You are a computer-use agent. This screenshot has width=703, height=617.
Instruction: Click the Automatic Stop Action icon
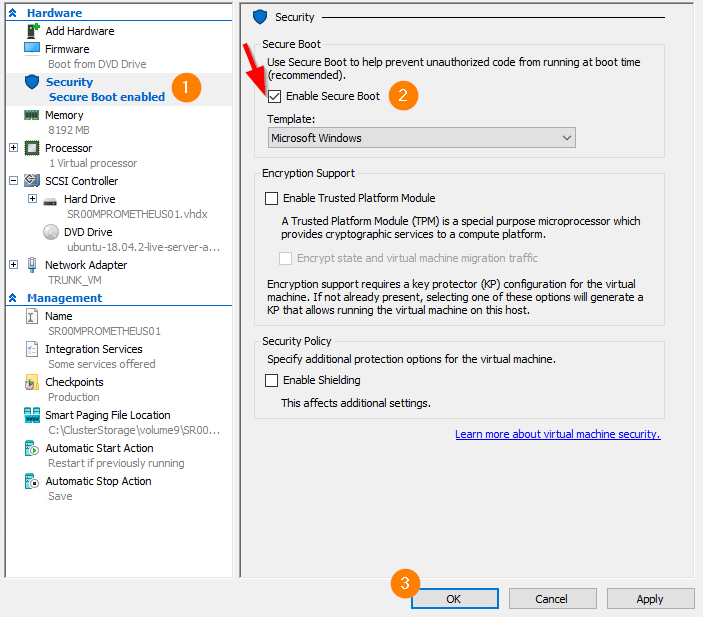click(x=31, y=481)
